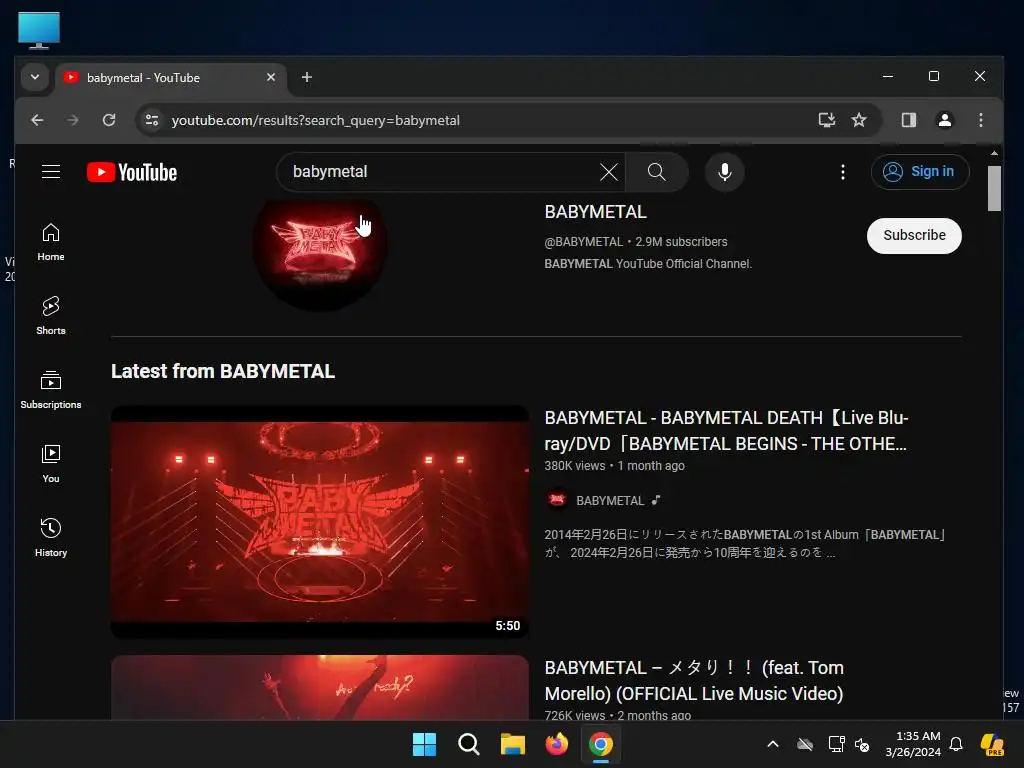Open the YouTube hamburger guide menu
The height and width of the screenshot is (768, 1024).
click(51, 172)
